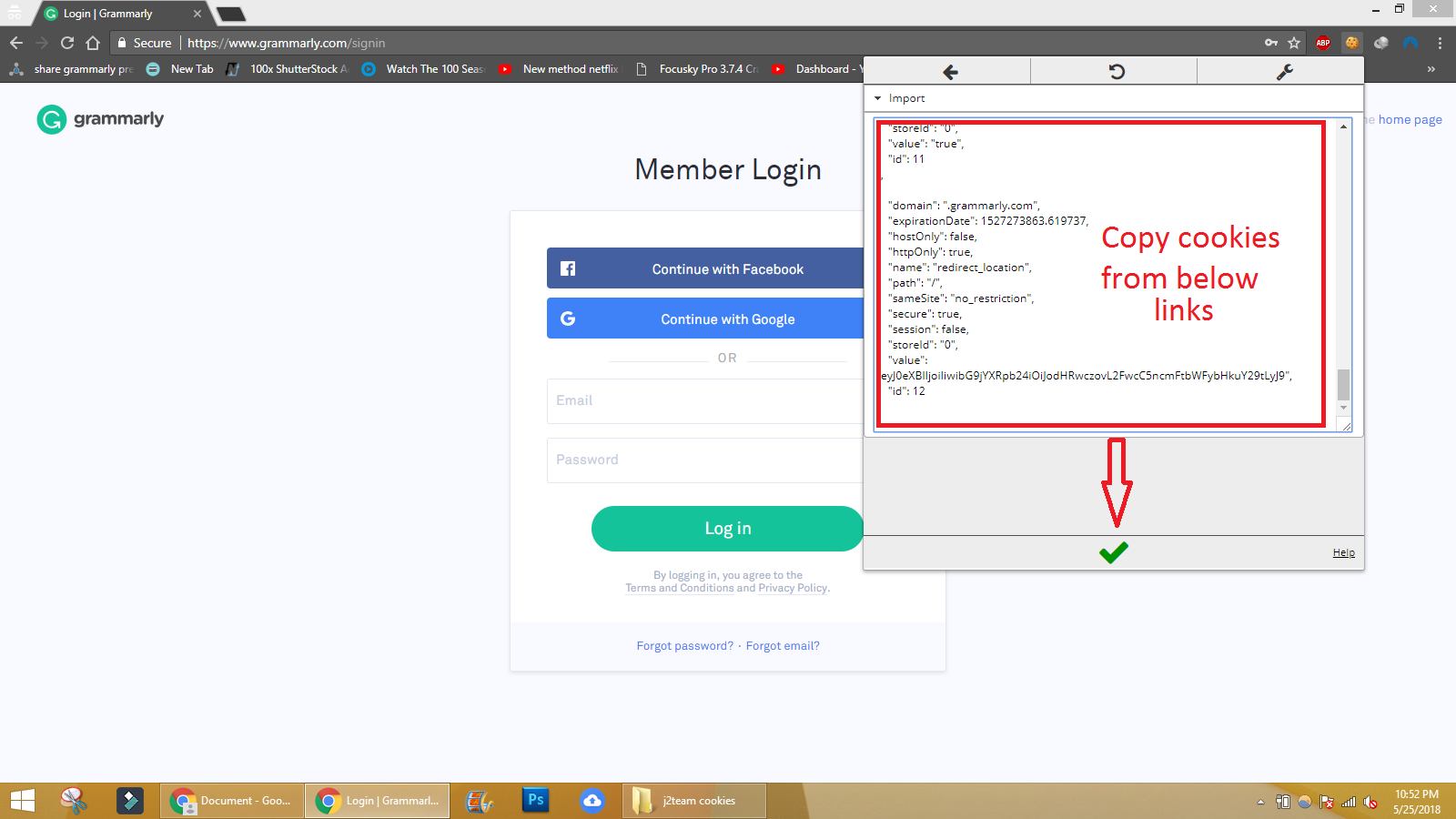Open 'Focusky Pro 3.7.4' bookmark
This screenshot has height=819, width=1456.
pos(697,69)
